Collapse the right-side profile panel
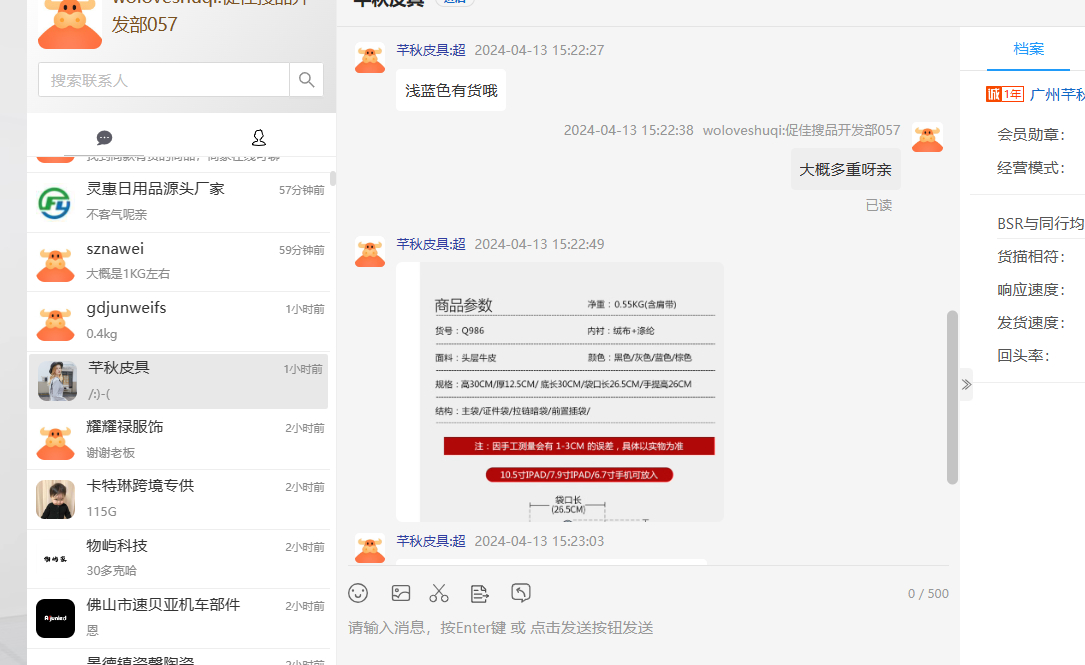This screenshot has width=1085, height=665. pyautogui.click(x=966, y=384)
